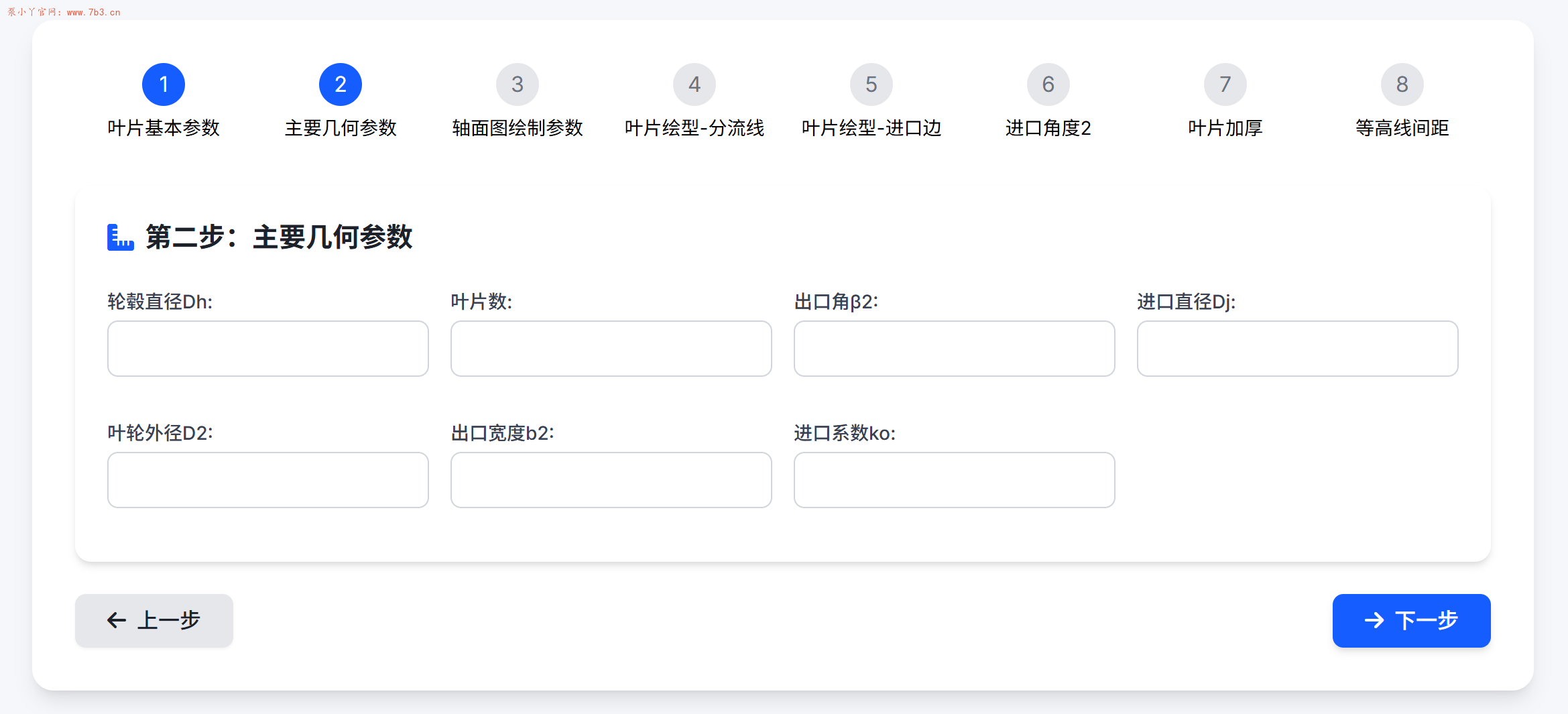This screenshot has width=1568, height=714.
Task: Click the ruler icon beside 第二步 heading
Action: (x=121, y=237)
